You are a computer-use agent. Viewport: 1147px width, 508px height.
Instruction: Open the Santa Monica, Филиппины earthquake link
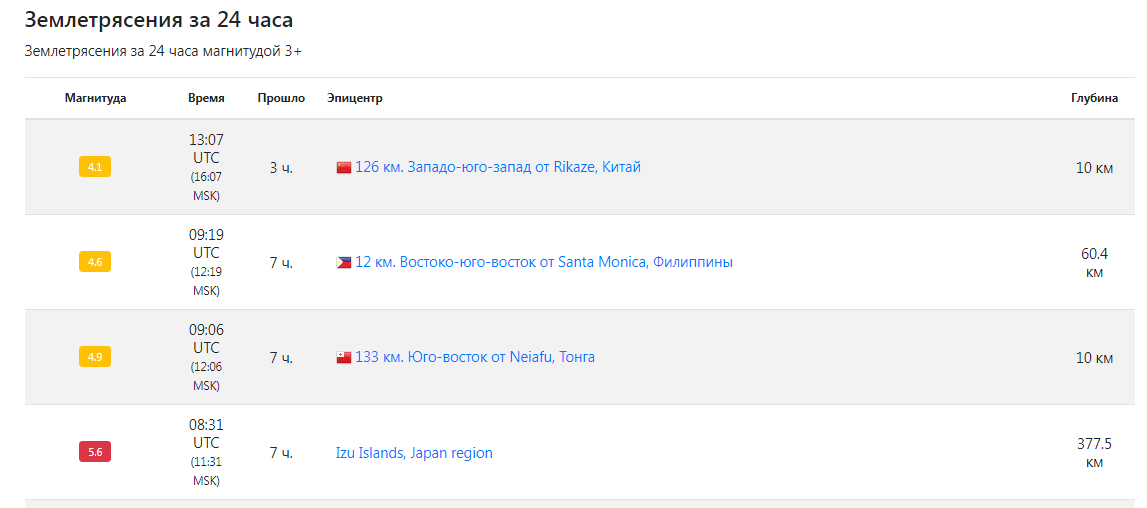coord(544,262)
